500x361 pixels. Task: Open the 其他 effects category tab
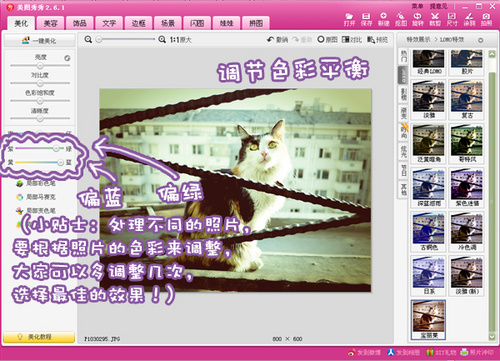[x=403, y=189]
